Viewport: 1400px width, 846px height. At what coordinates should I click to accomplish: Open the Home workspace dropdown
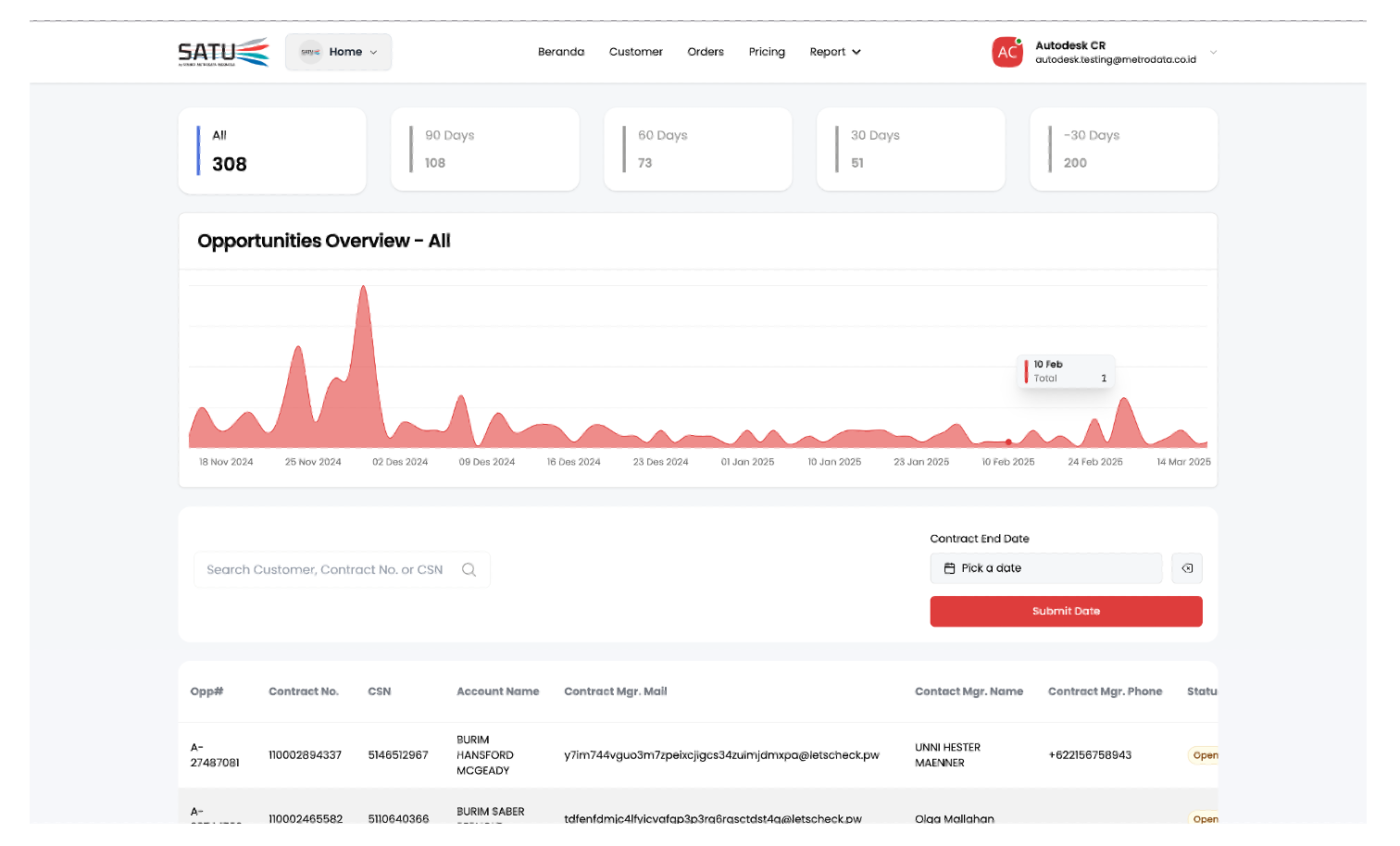click(x=338, y=52)
